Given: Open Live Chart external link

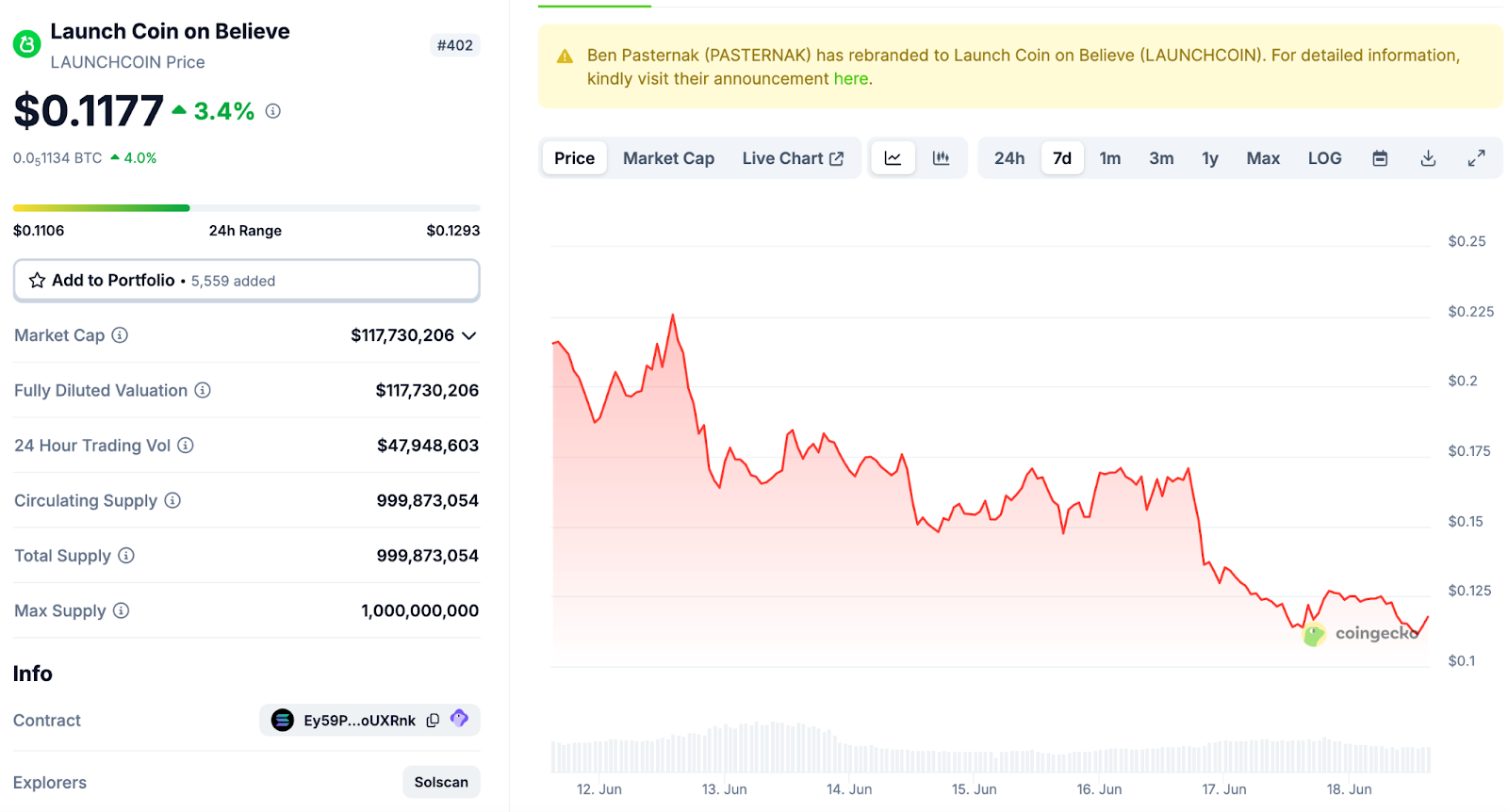Looking at the screenshot, I should (793, 158).
